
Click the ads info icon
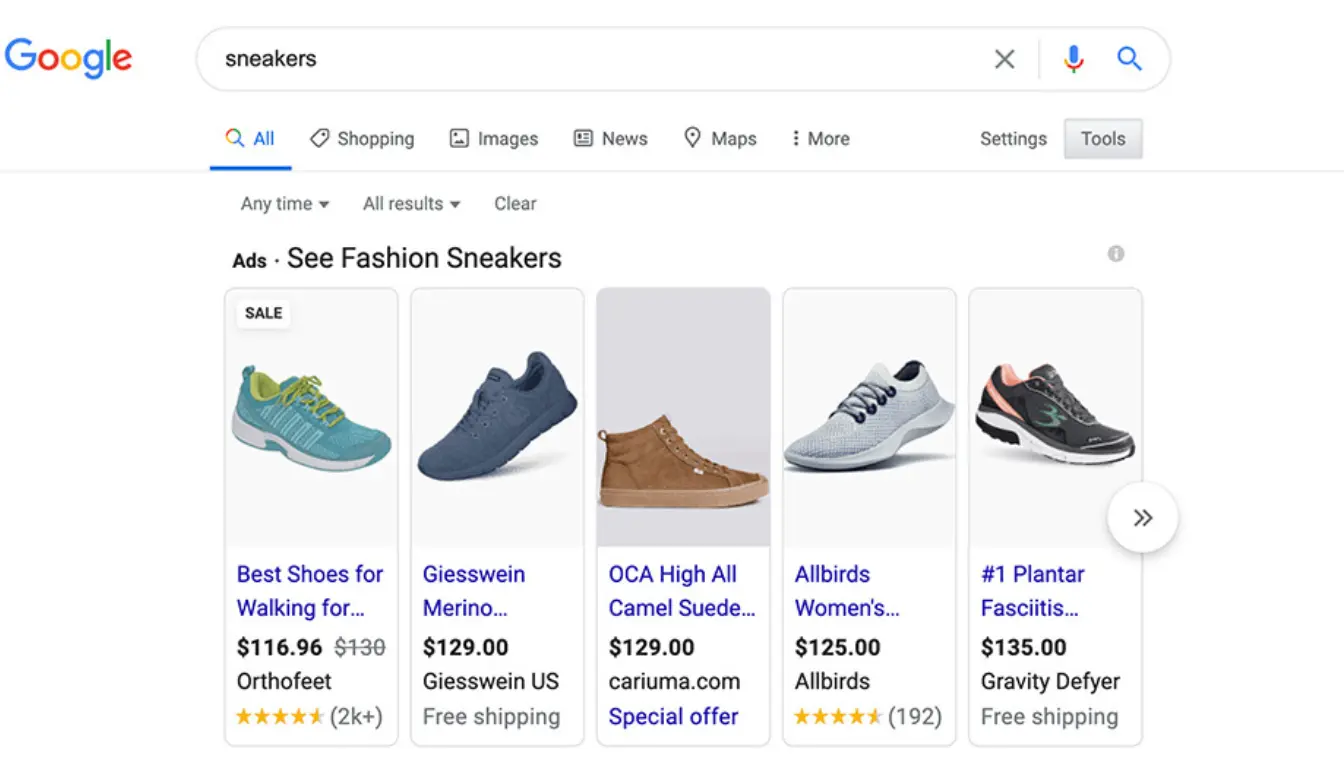click(x=1116, y=254)
